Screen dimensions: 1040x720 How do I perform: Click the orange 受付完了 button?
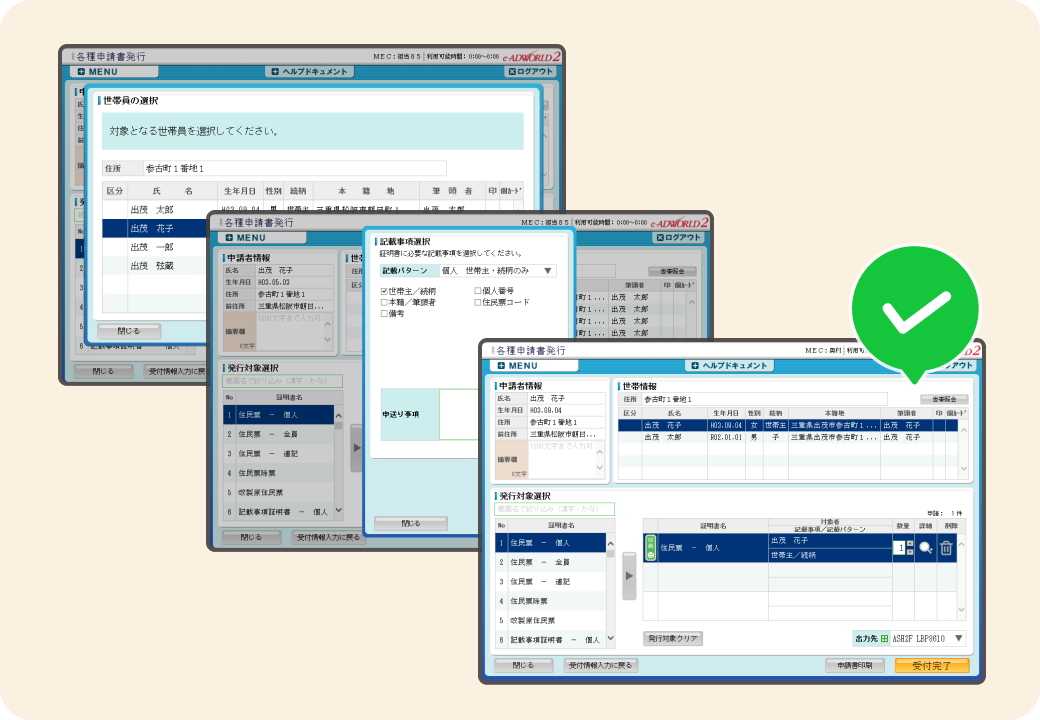click(x=931, y=665)
